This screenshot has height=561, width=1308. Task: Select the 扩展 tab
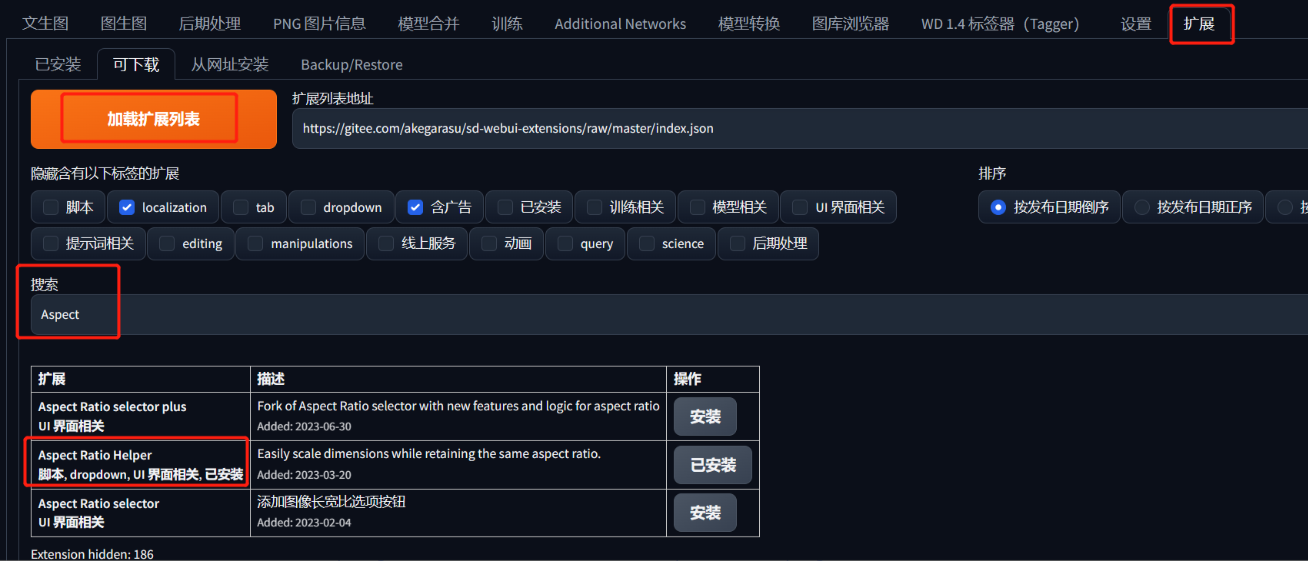tap(1199, 23)
